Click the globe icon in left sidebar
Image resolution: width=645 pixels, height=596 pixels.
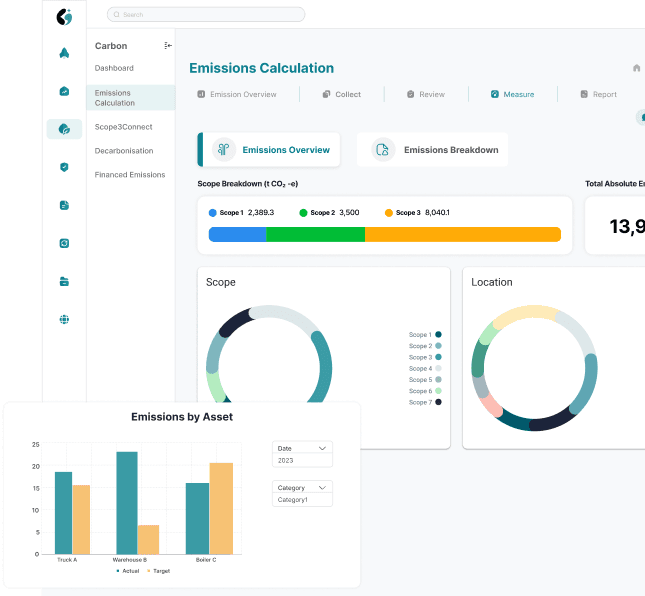pos(64,320)
